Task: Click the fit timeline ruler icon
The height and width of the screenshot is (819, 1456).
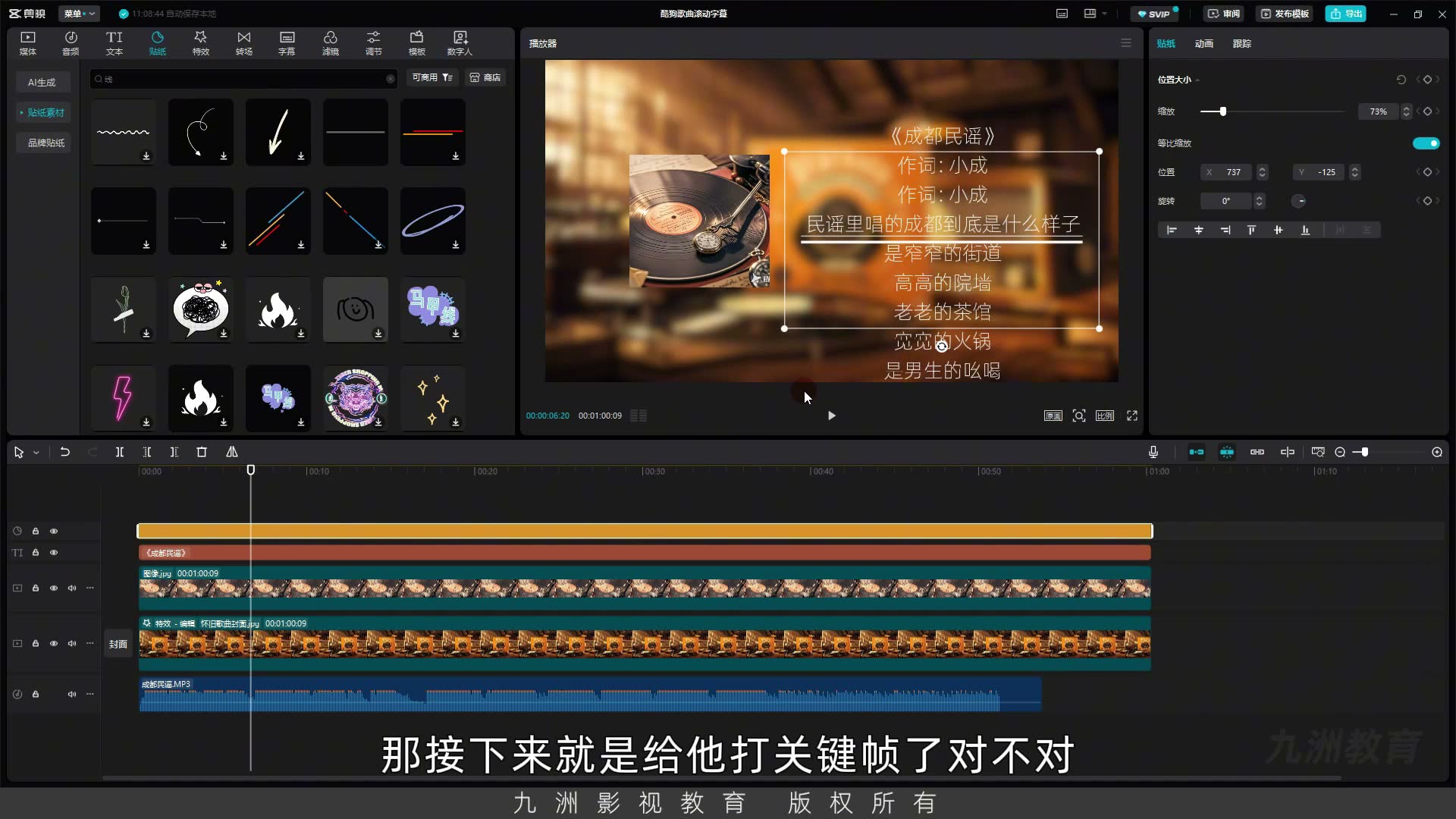Action: [x=1318, y=452]
